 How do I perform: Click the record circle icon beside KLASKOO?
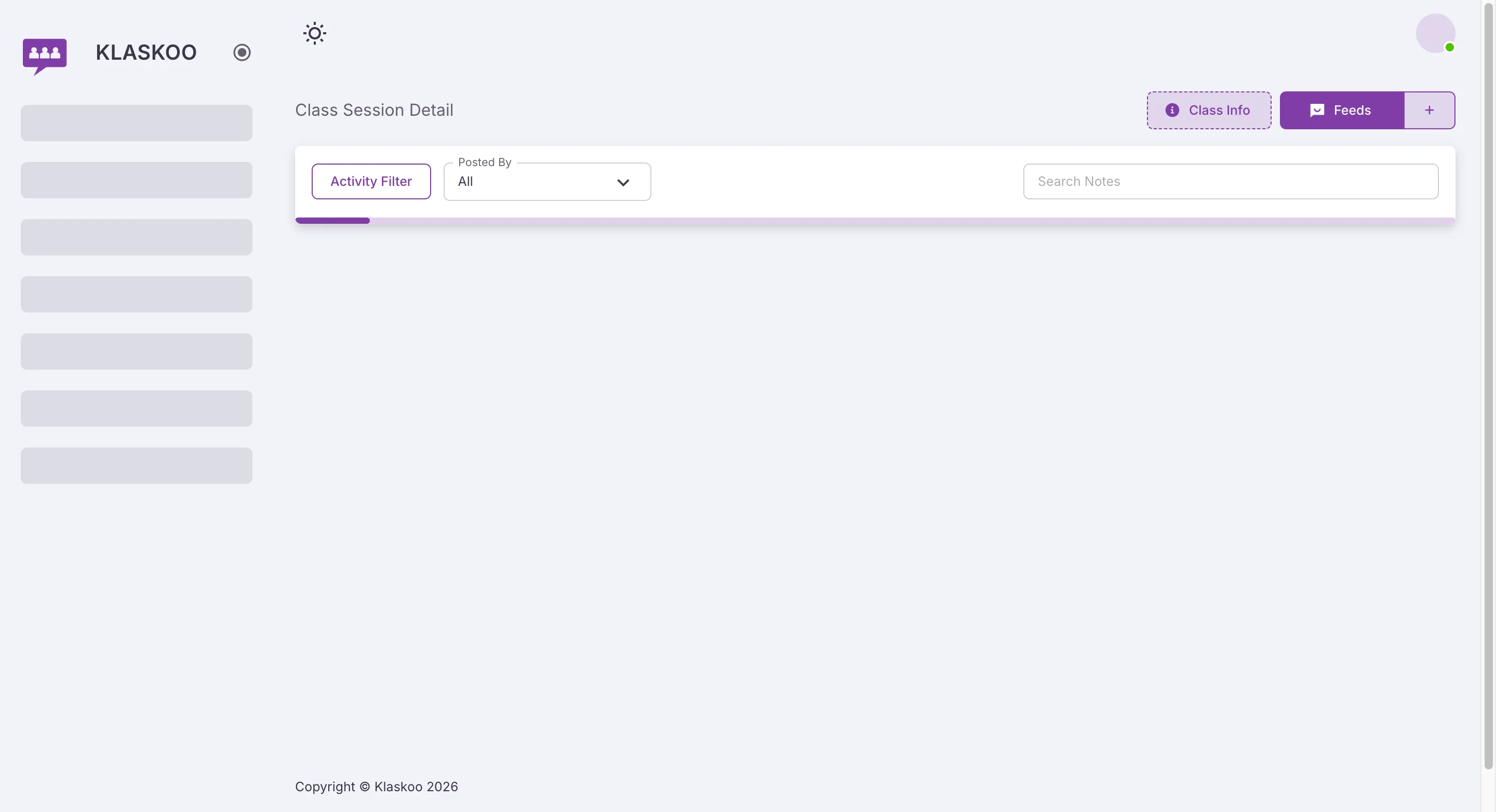(242, 52)
